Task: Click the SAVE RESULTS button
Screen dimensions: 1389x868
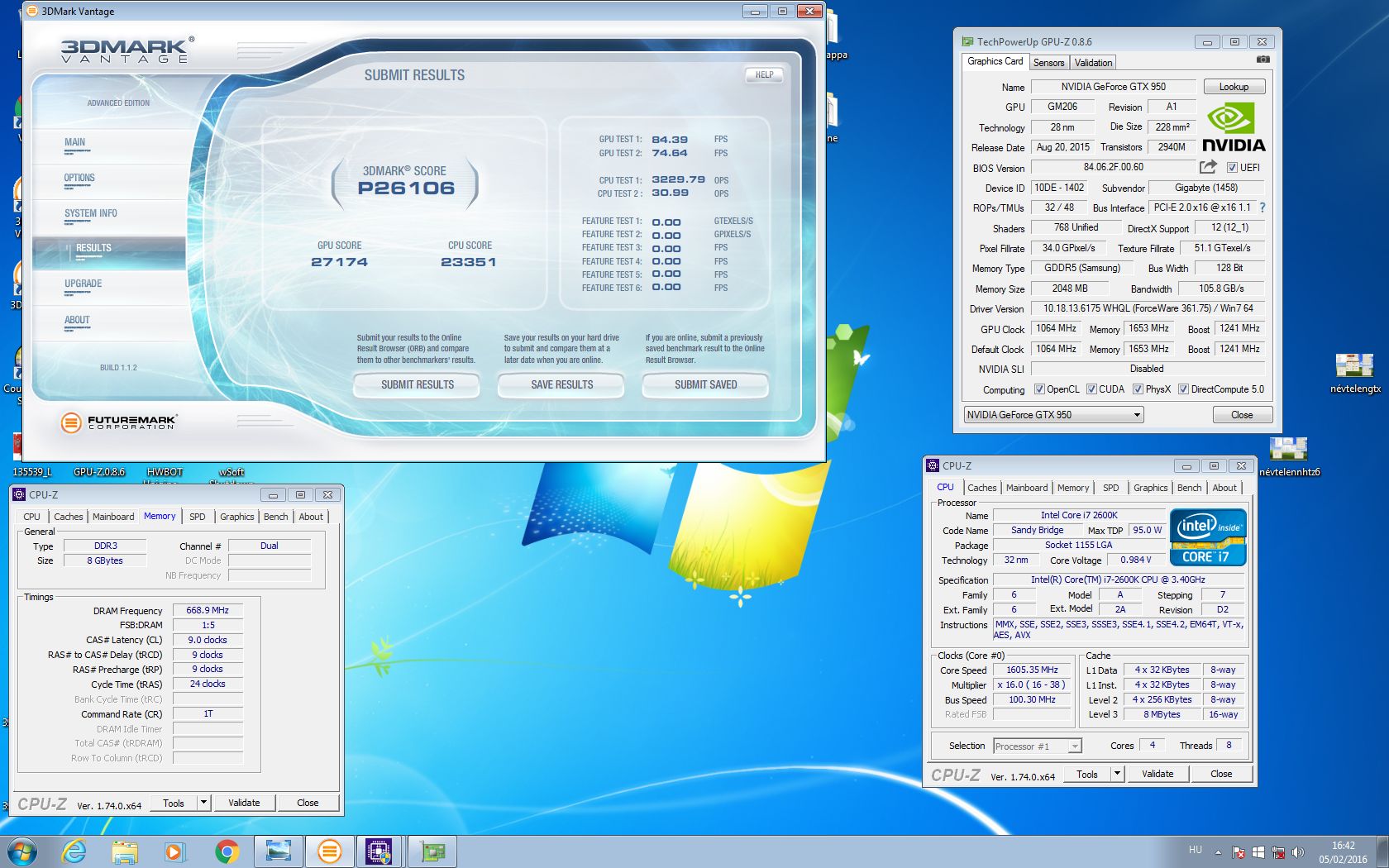Action: click(561, 385)
